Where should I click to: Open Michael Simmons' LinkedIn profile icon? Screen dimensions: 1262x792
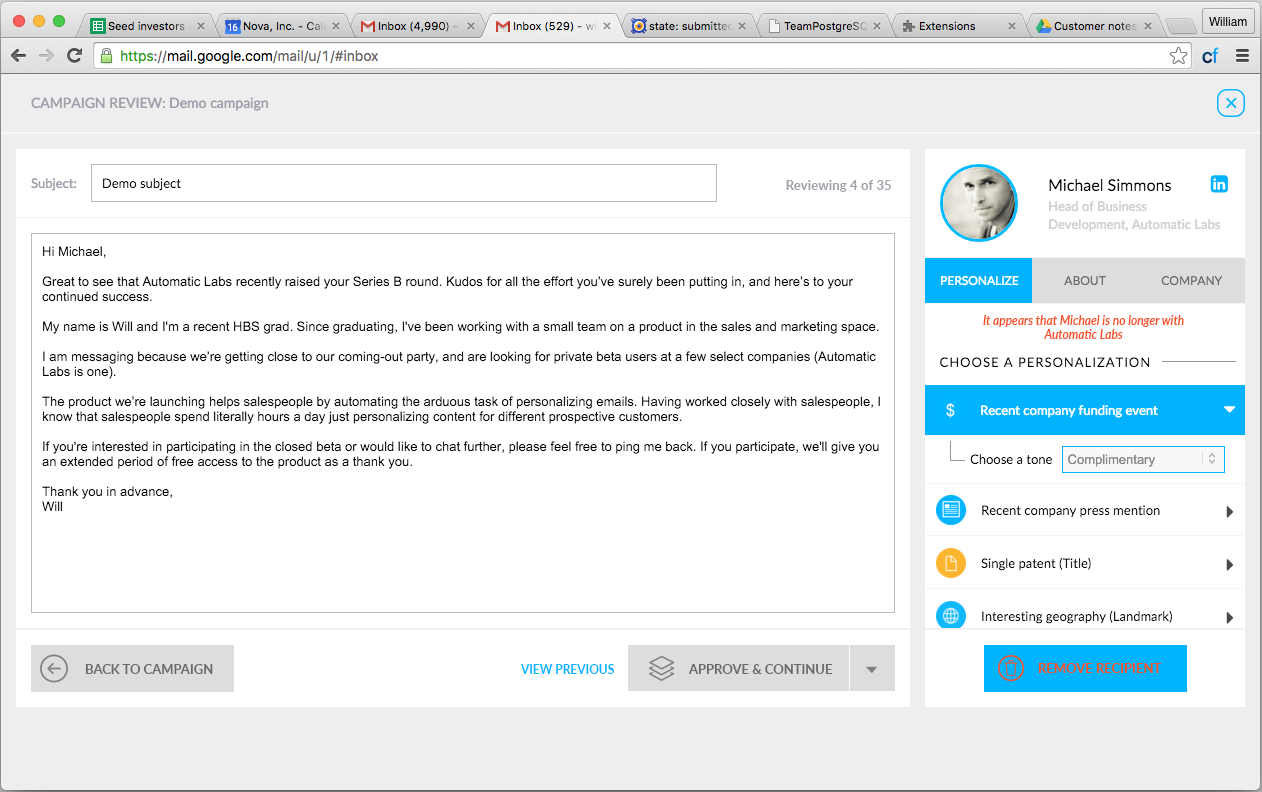click(x=1219, y=184)
